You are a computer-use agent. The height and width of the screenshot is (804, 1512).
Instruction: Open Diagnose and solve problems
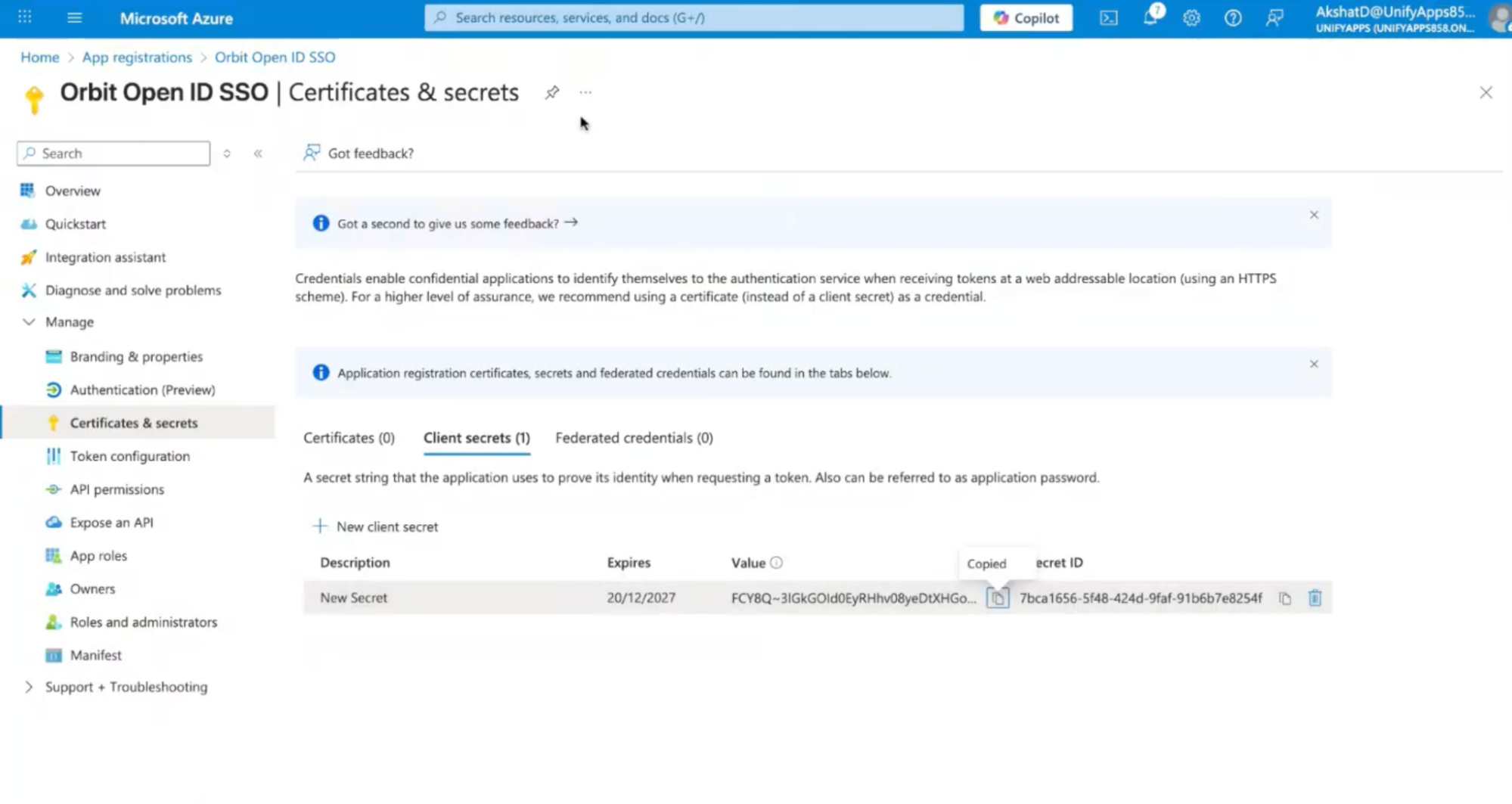point(133,290)
